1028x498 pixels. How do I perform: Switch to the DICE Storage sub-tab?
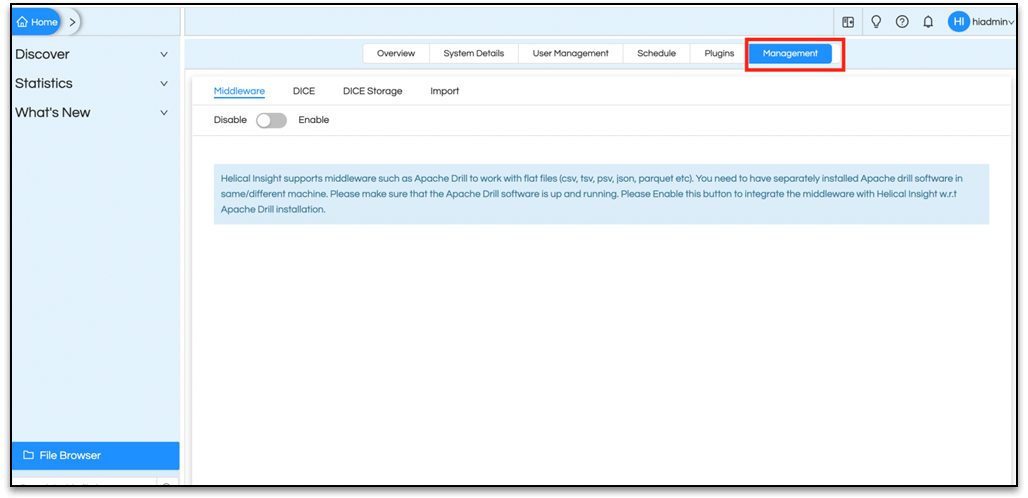pos(372,91)
